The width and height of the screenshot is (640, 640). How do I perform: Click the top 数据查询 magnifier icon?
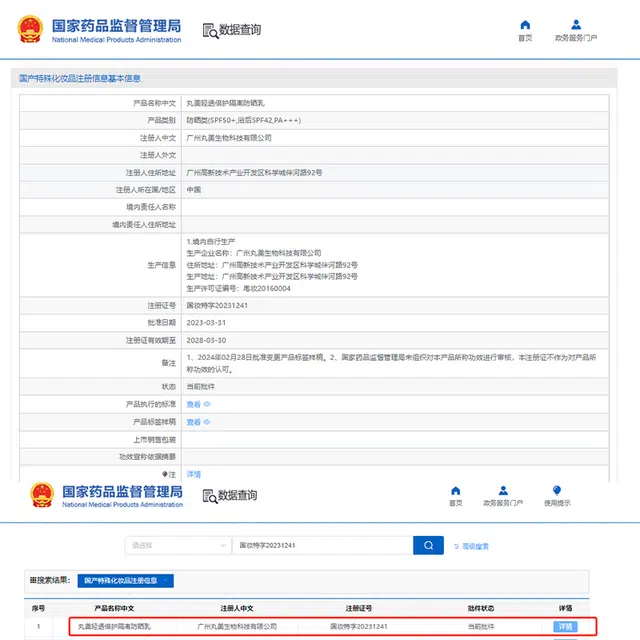coord(211,30)
